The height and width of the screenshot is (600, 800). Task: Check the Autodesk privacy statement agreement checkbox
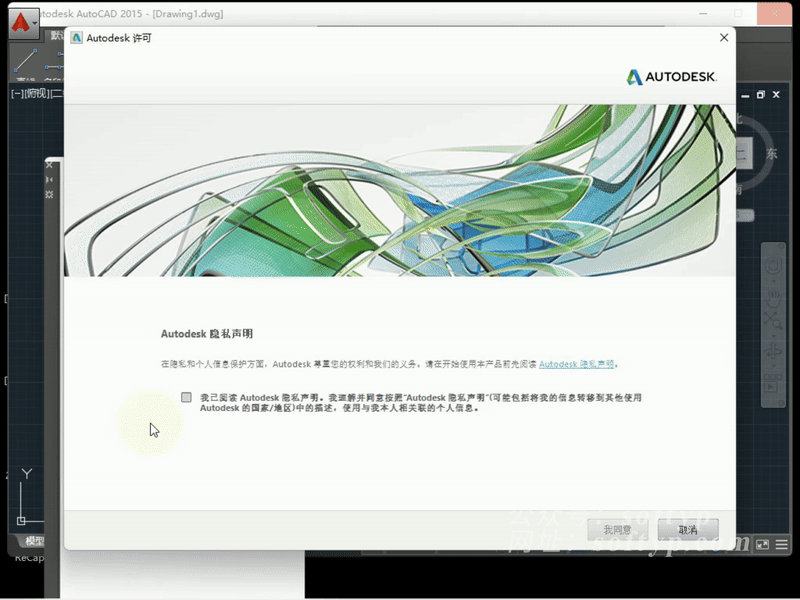[x=186, y=397]
